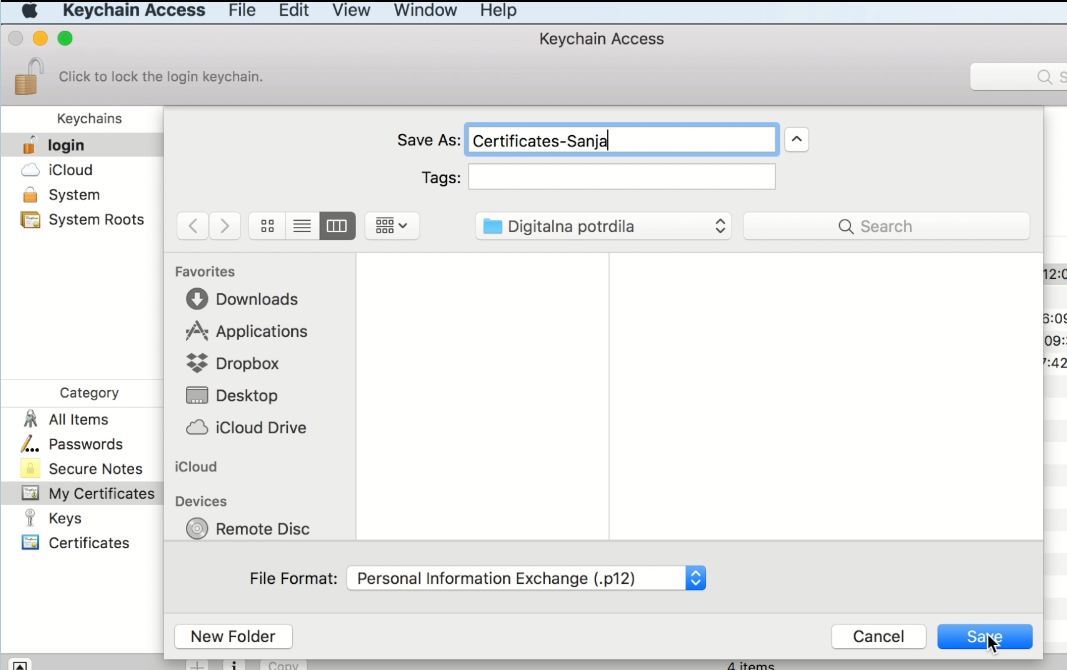Choose the All Items category
The height and width of the screenshot is (670, 1067).
tap(82, 420)
